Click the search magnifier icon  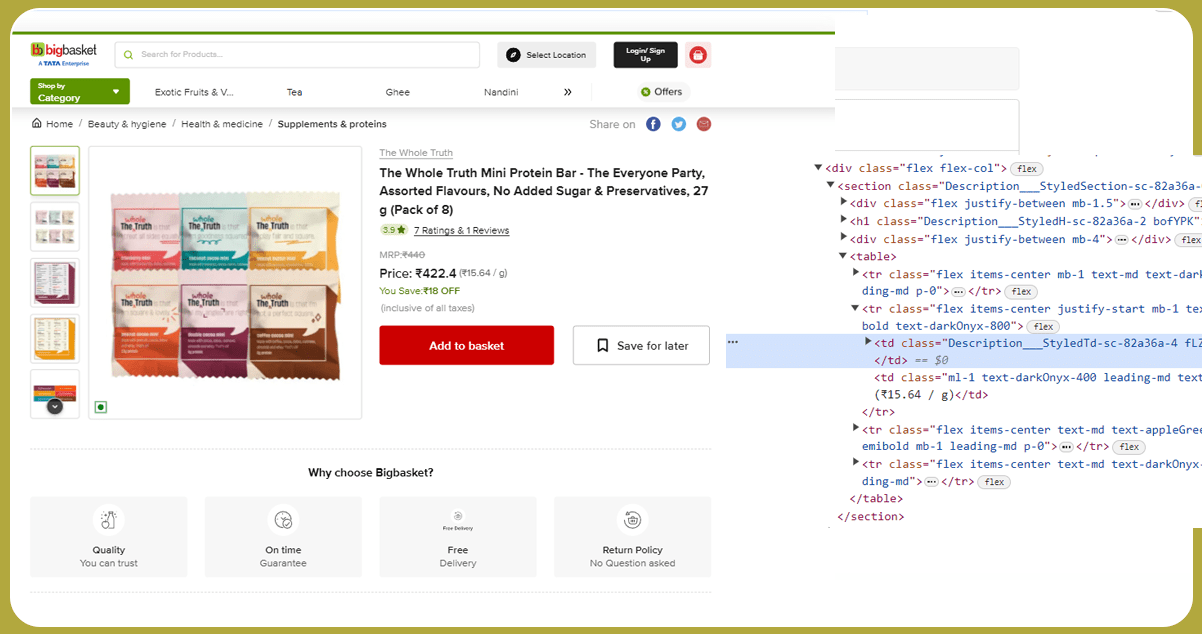click(127, 55)
